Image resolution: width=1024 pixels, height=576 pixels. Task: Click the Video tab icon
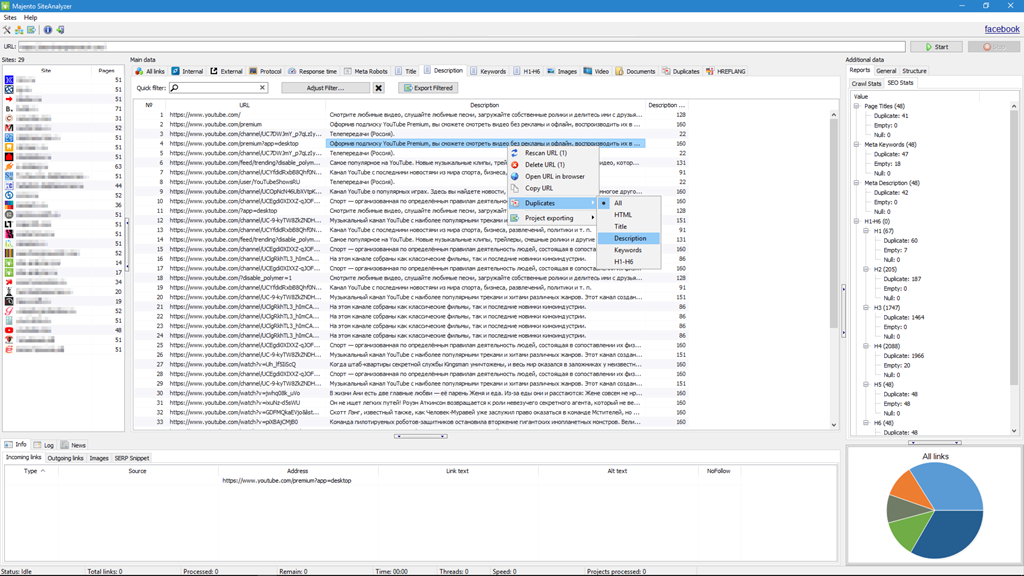[588, 71]
